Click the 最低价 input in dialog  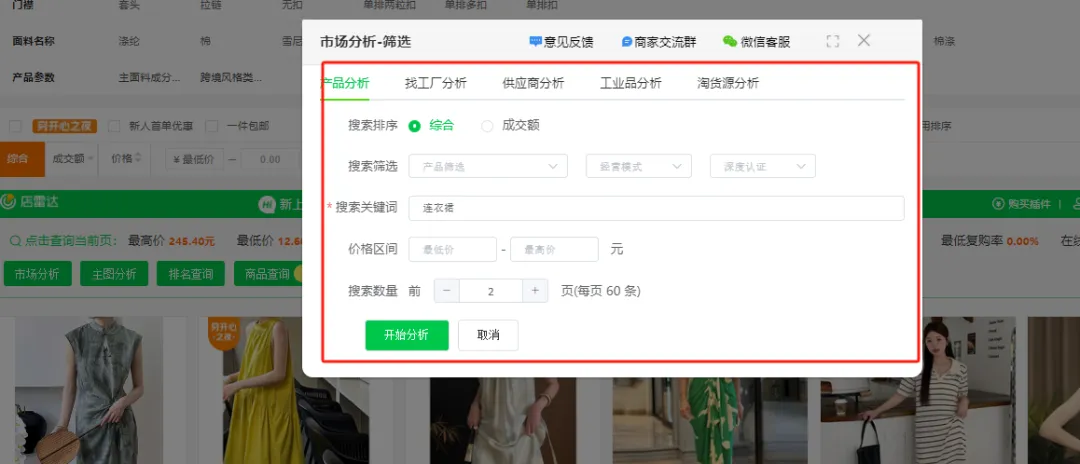(x=453, y=249)
